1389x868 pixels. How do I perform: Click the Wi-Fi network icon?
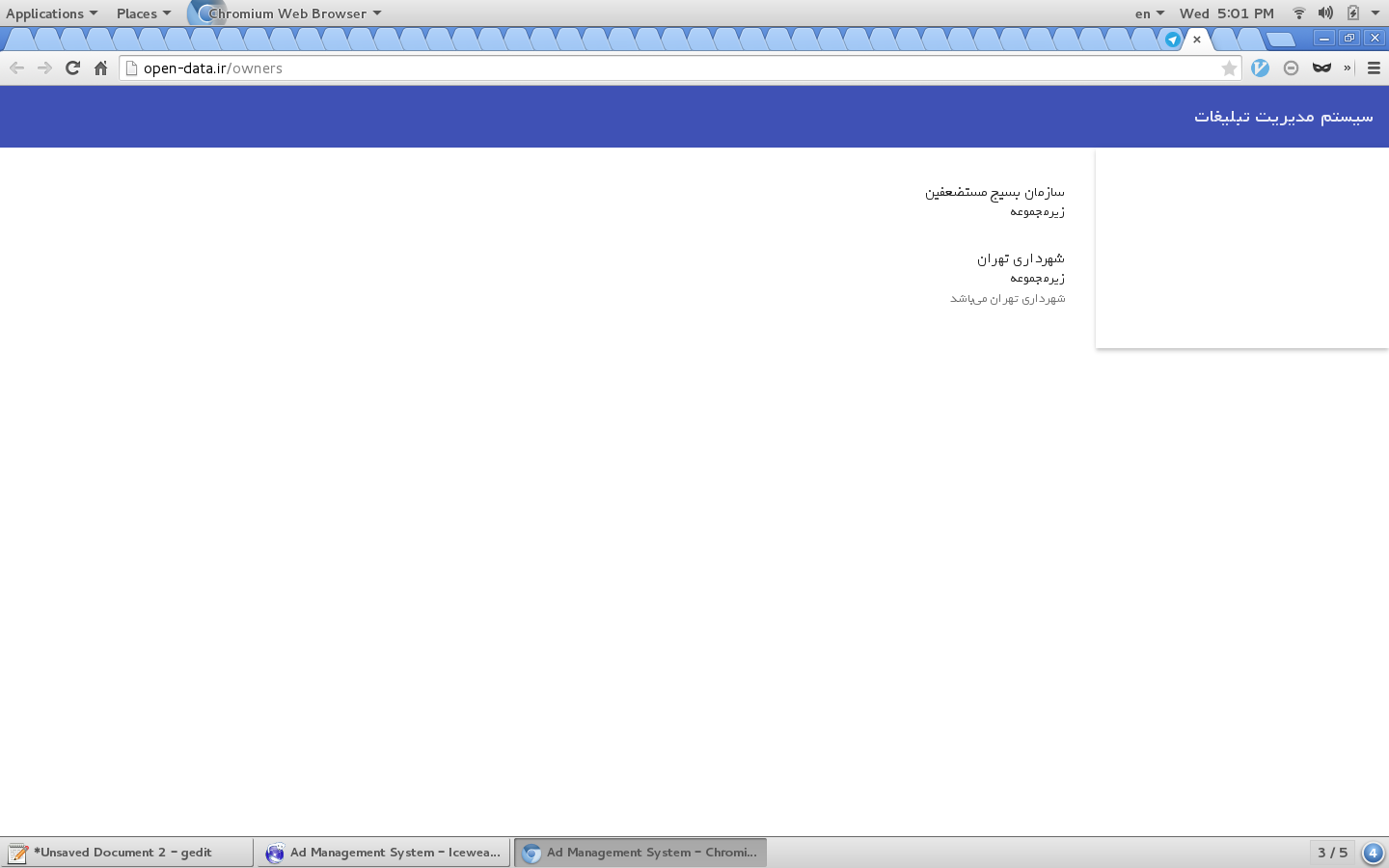click(1299, 14)
